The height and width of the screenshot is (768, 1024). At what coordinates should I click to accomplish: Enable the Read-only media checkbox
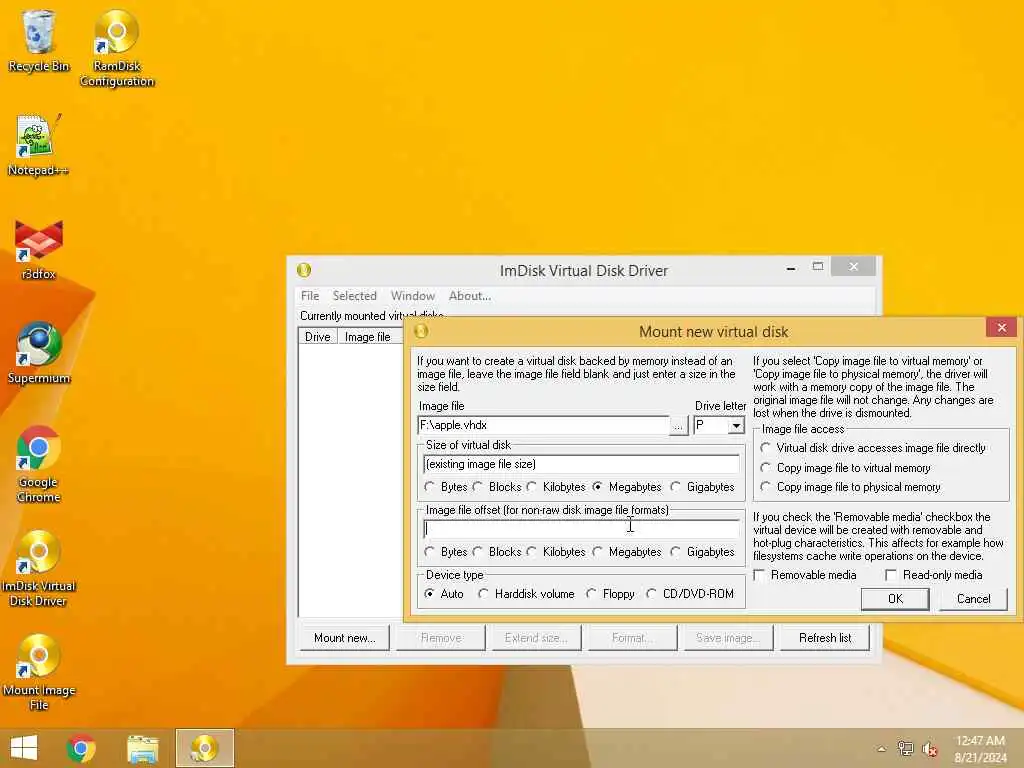(x=934, y=575)
